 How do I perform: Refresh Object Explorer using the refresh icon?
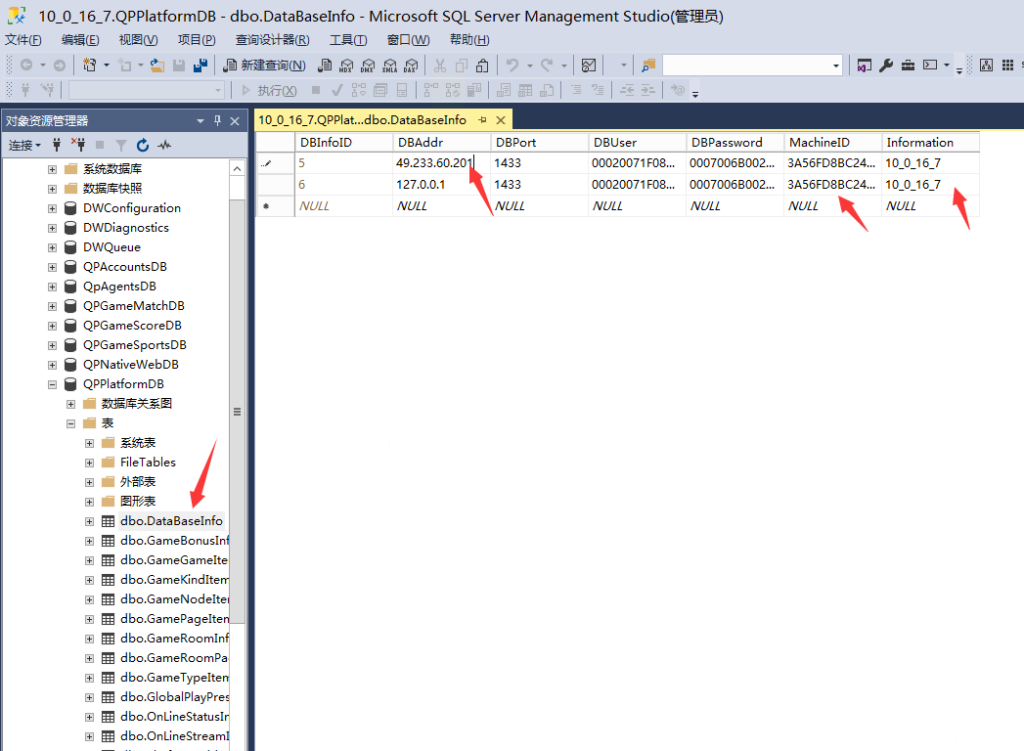[143, 145]
